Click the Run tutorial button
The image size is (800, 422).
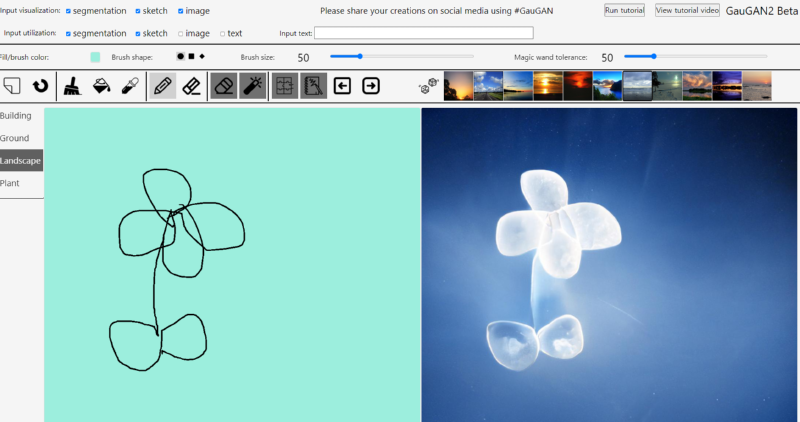pyautogui.click(x=624, y=10)
